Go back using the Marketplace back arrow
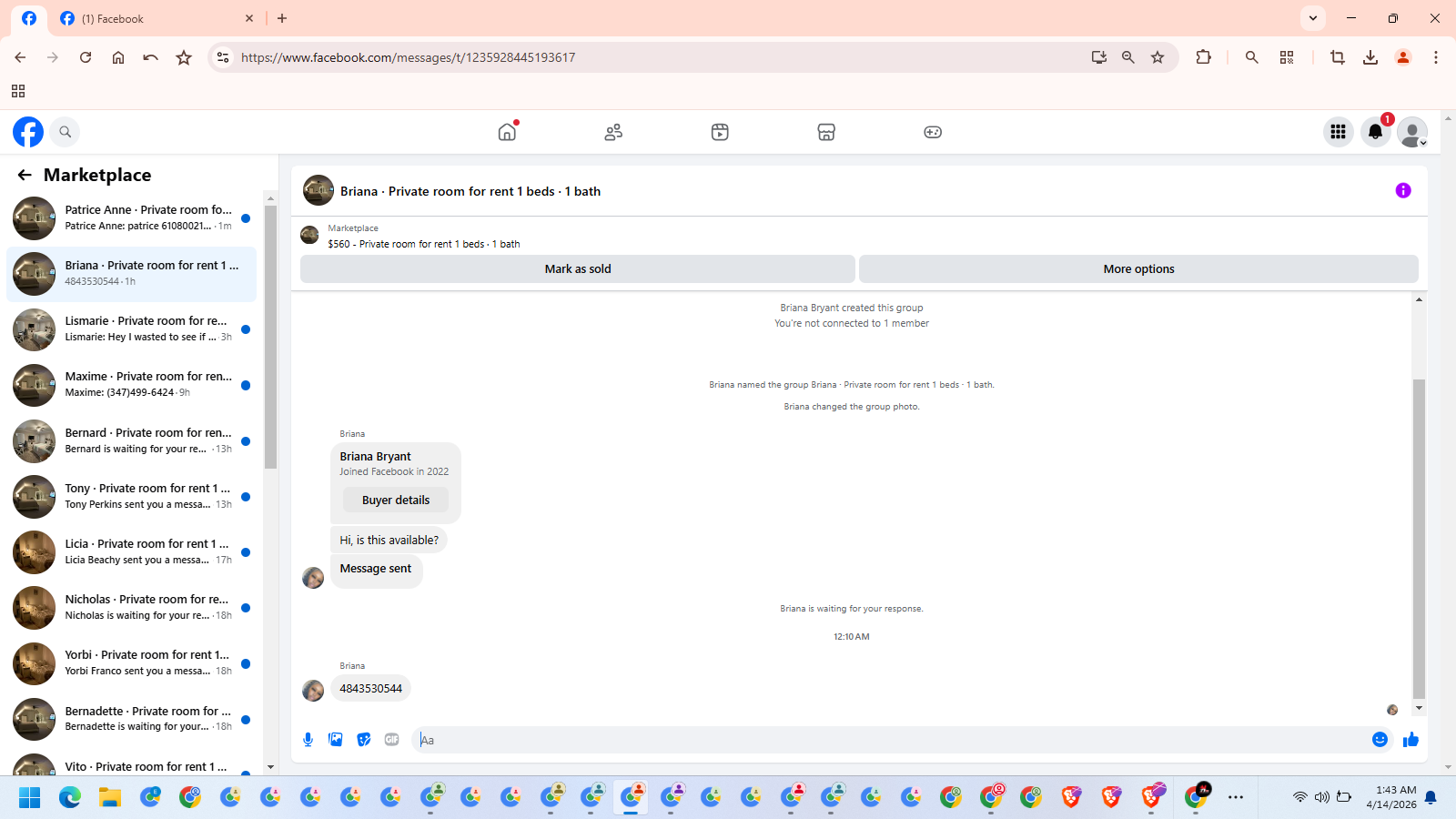 [25, 175]
